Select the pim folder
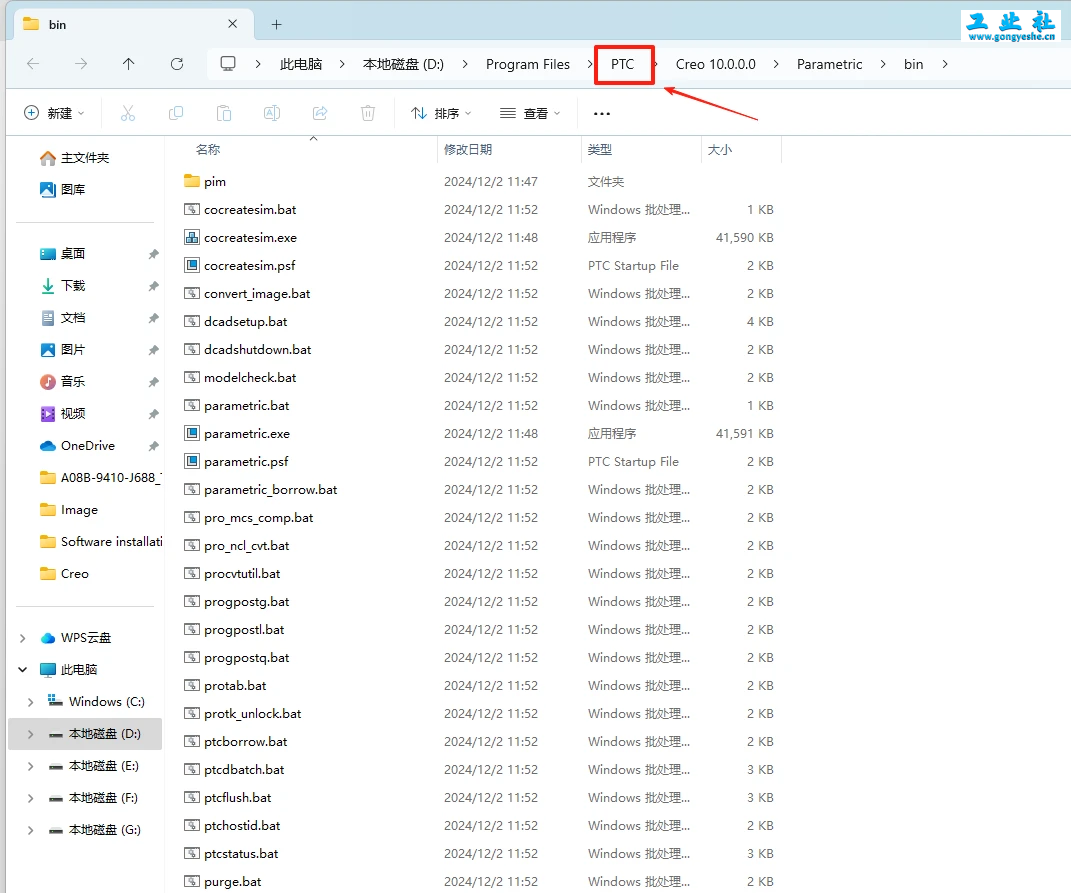 (x=205, y=182)
